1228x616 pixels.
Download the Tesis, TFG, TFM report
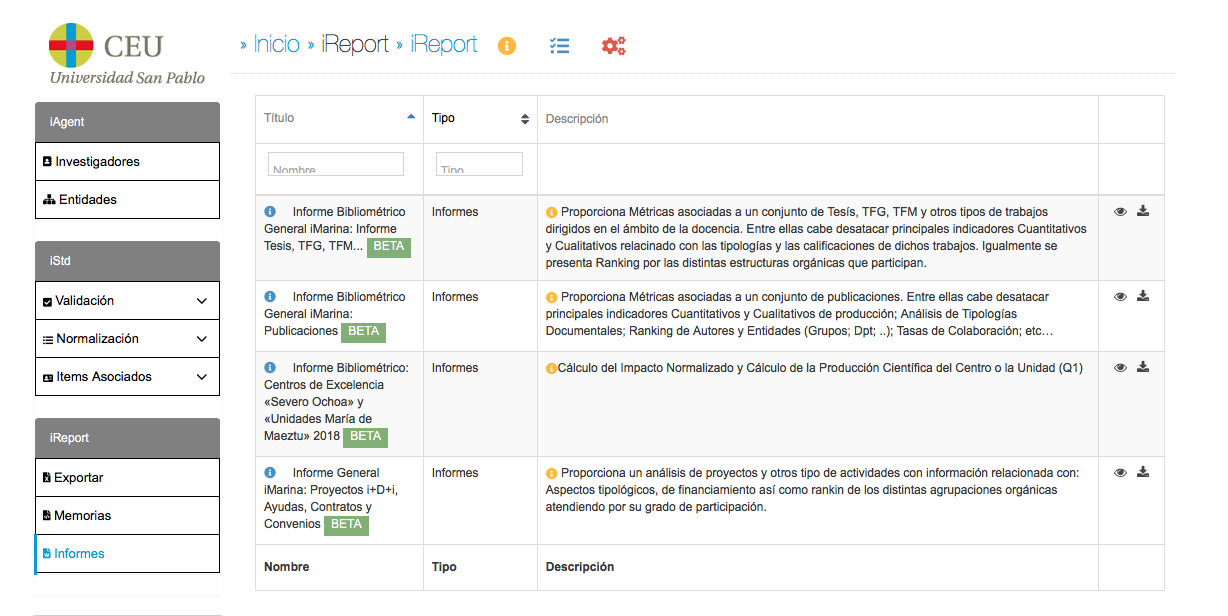[1143, 211]
